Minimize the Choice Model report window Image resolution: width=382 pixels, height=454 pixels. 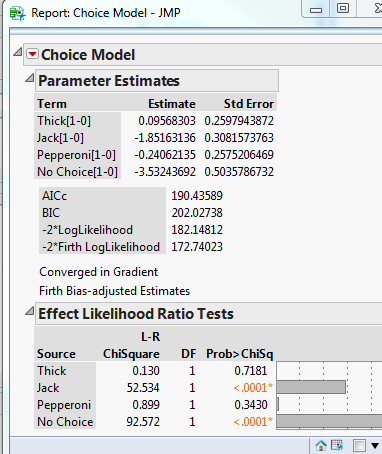[316, 10]
